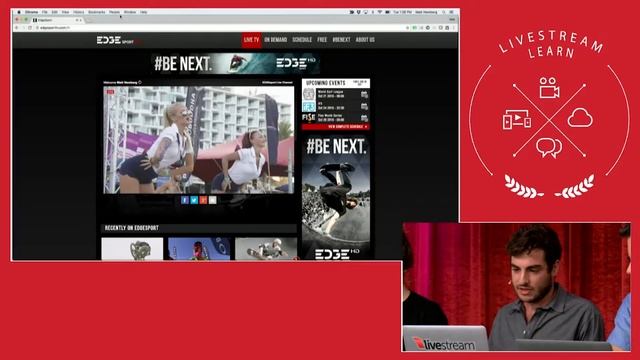Click the Upcoming Events heading

[x=326, y=83]
